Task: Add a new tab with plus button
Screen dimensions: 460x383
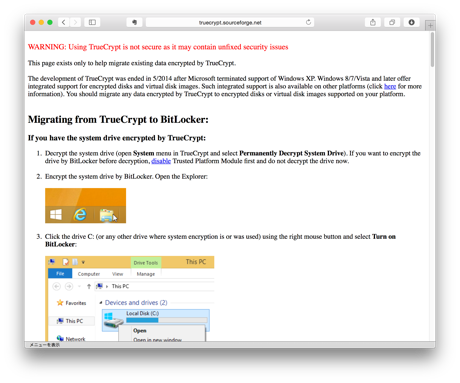Action: 430,25
